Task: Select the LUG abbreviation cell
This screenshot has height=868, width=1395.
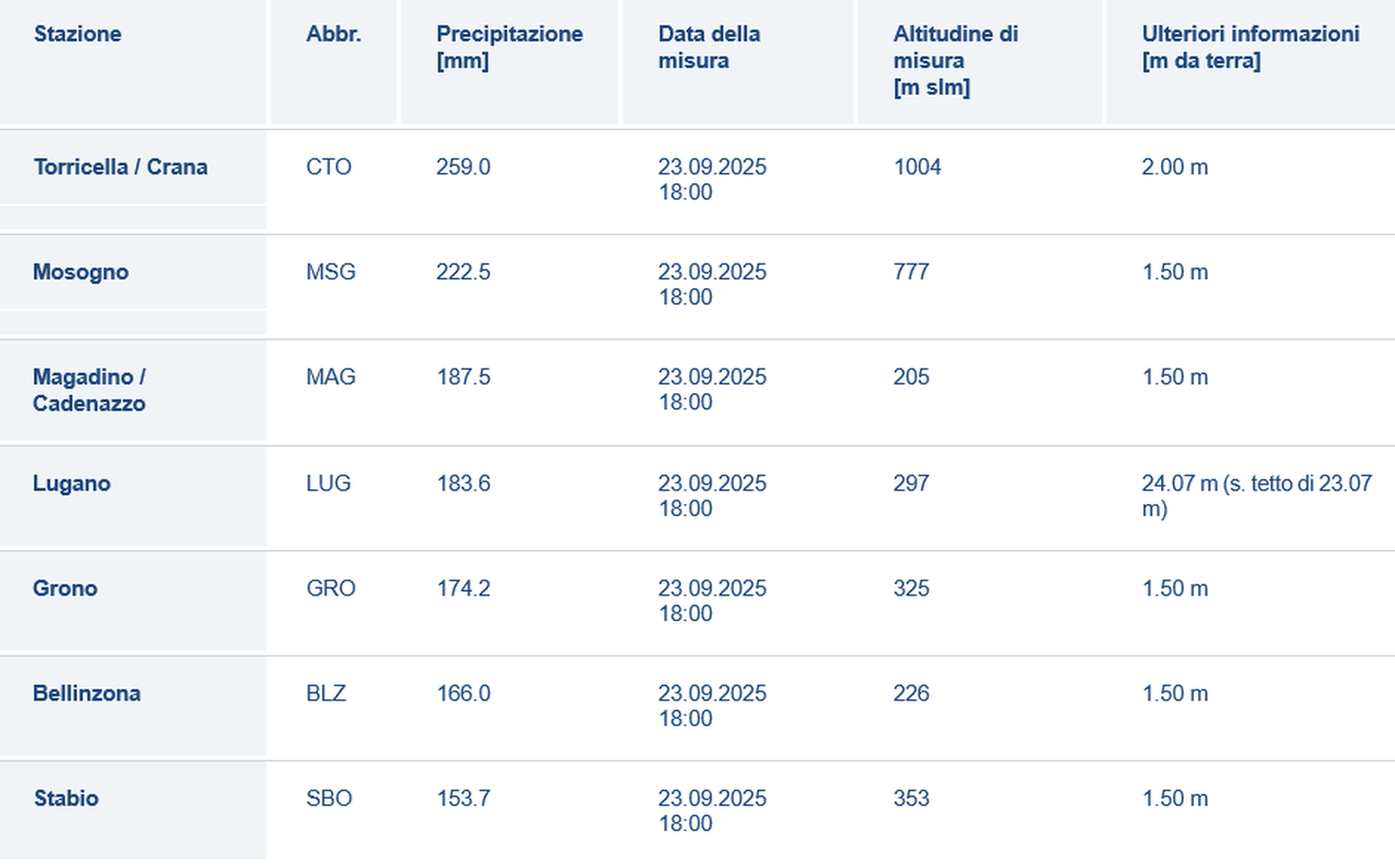Action: coord(328,484)
